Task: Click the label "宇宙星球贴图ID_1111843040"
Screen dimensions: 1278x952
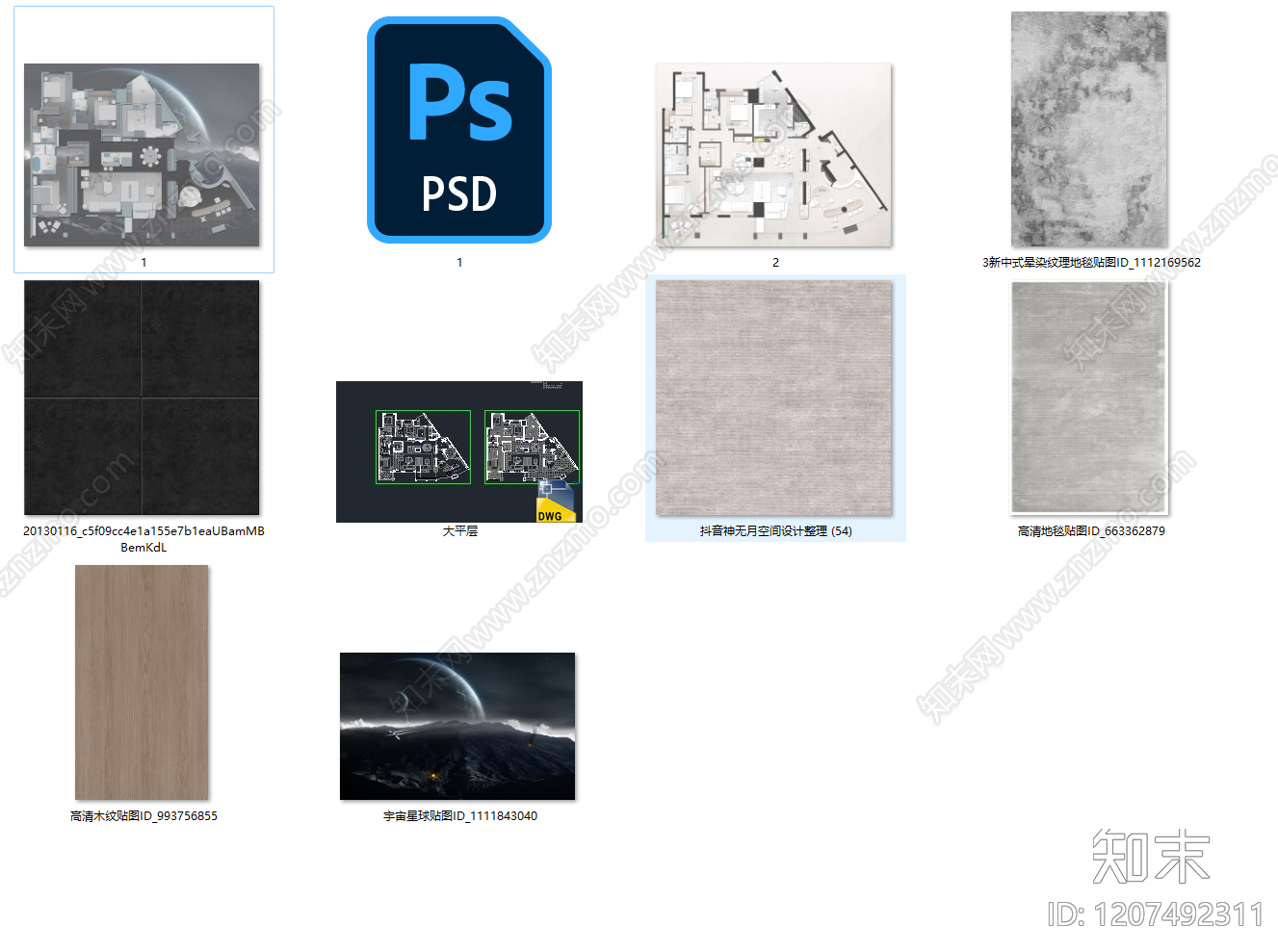Action: 460,815
